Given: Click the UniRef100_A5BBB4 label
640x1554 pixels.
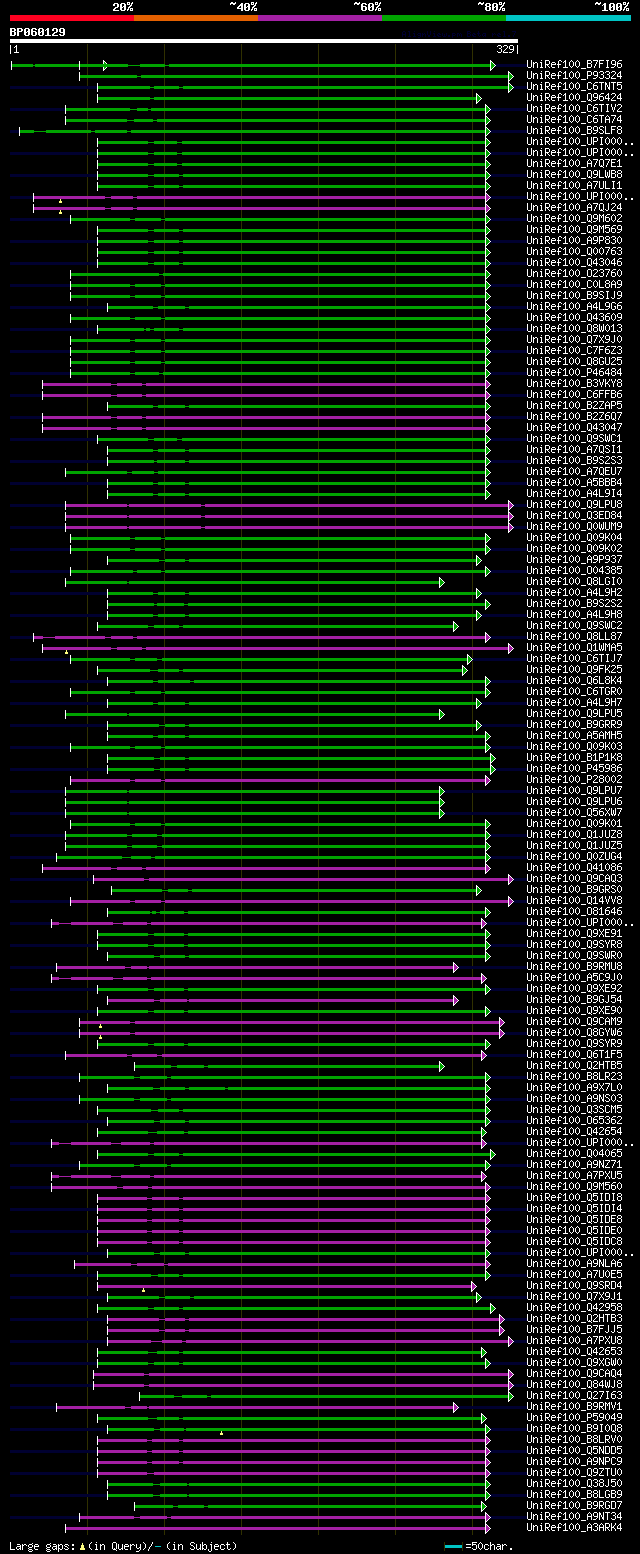Looking at the screenshot, I should click(574, 482).
